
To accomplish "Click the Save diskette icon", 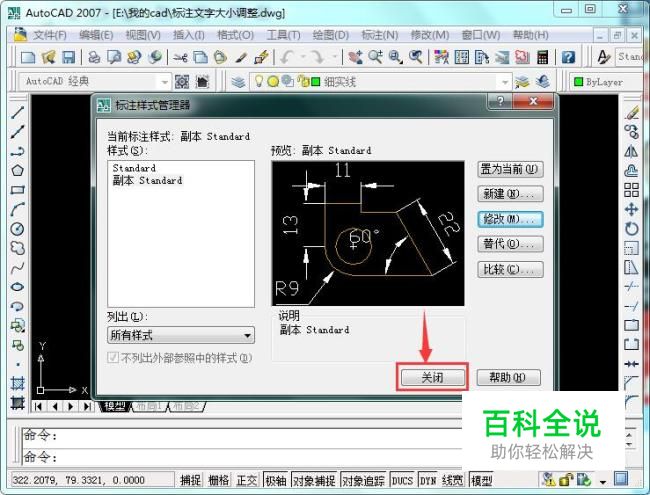I will pos(68,57).
